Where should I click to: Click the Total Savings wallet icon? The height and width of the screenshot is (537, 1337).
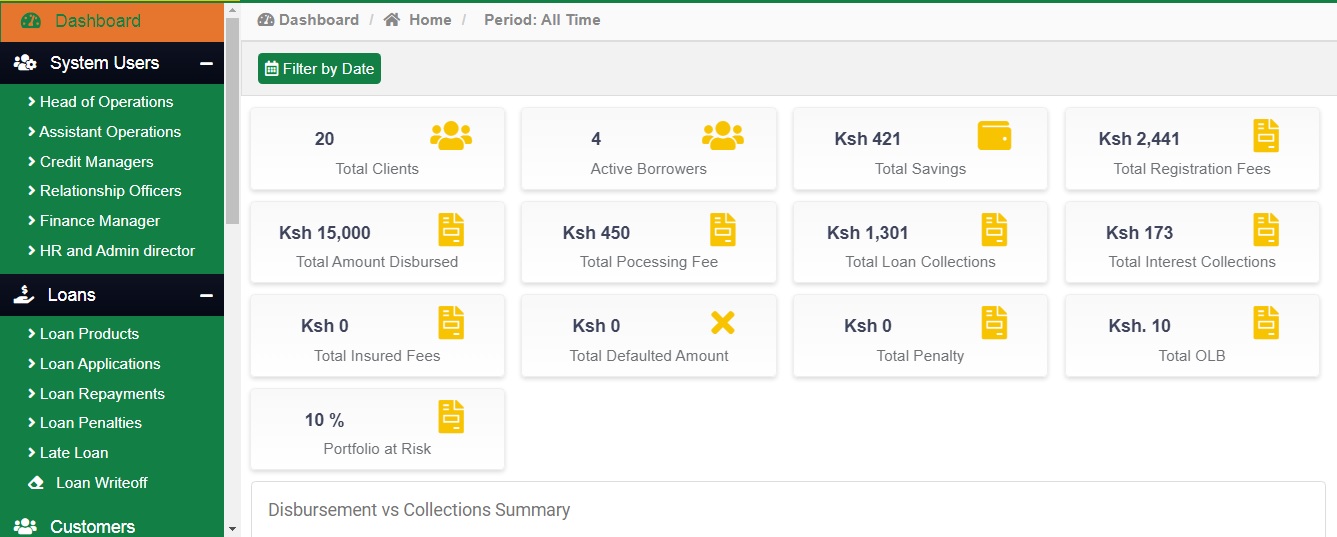pos(994,136)
